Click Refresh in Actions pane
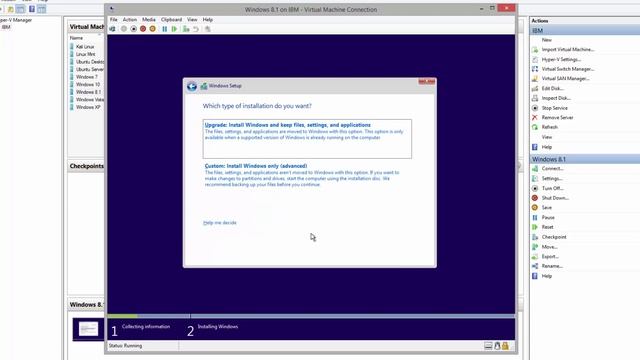The height and width of the screenshot is (360, 640). pos(549,127)
